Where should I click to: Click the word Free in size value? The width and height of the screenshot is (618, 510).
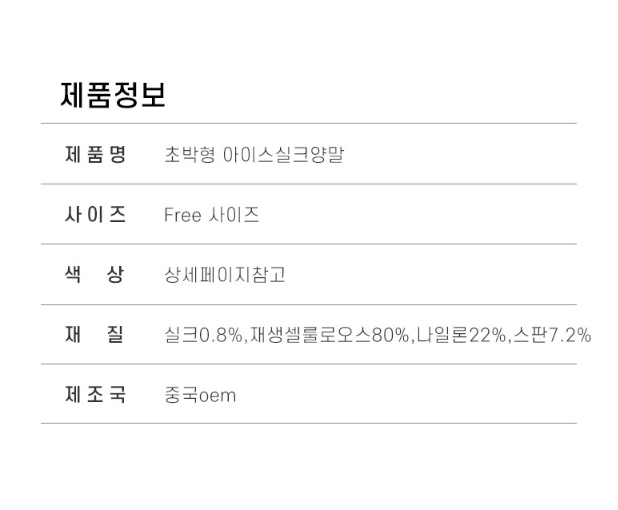point(183,215)
